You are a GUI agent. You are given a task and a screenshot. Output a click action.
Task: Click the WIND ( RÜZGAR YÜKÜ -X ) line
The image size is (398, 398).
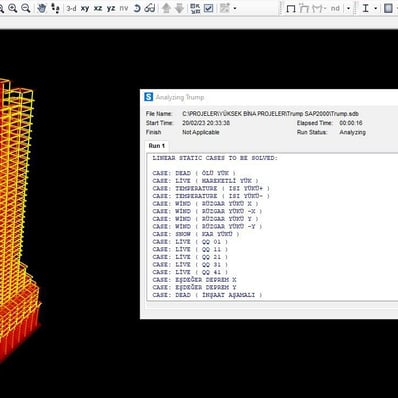207,212
